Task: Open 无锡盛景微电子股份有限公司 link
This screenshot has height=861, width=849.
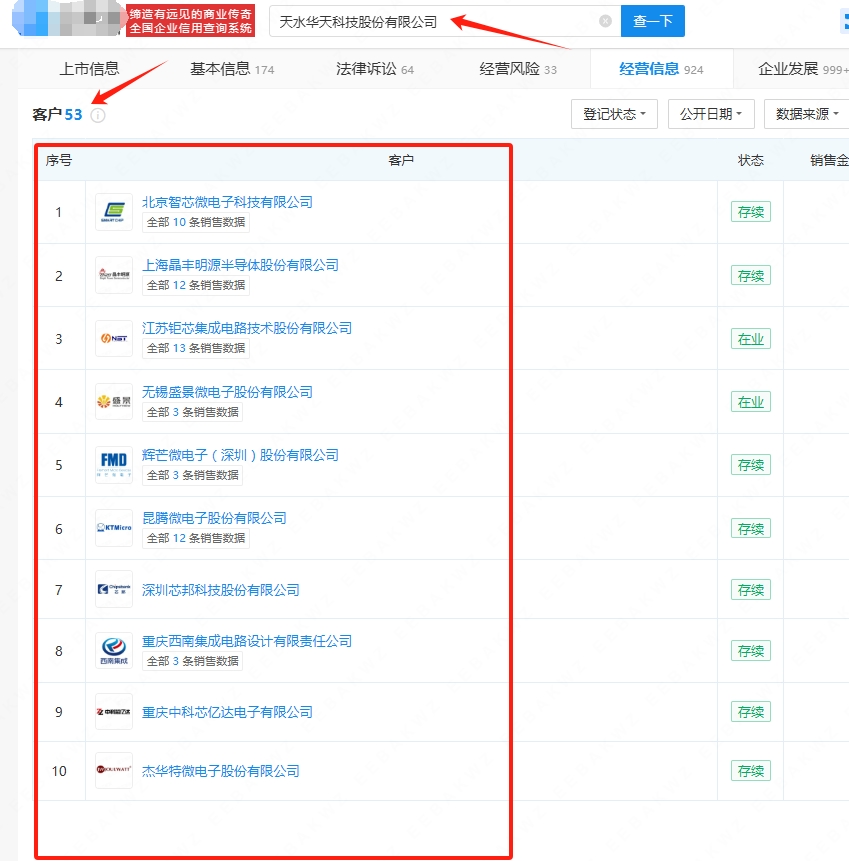Action: coord(227,392)
